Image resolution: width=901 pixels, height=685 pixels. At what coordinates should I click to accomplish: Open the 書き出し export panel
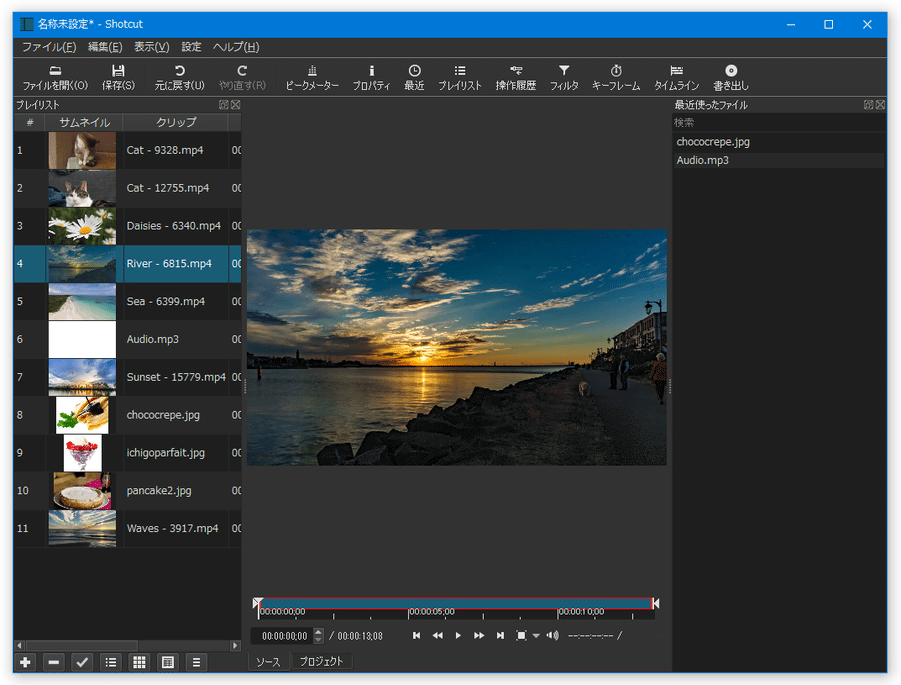[x=731, y=78]
